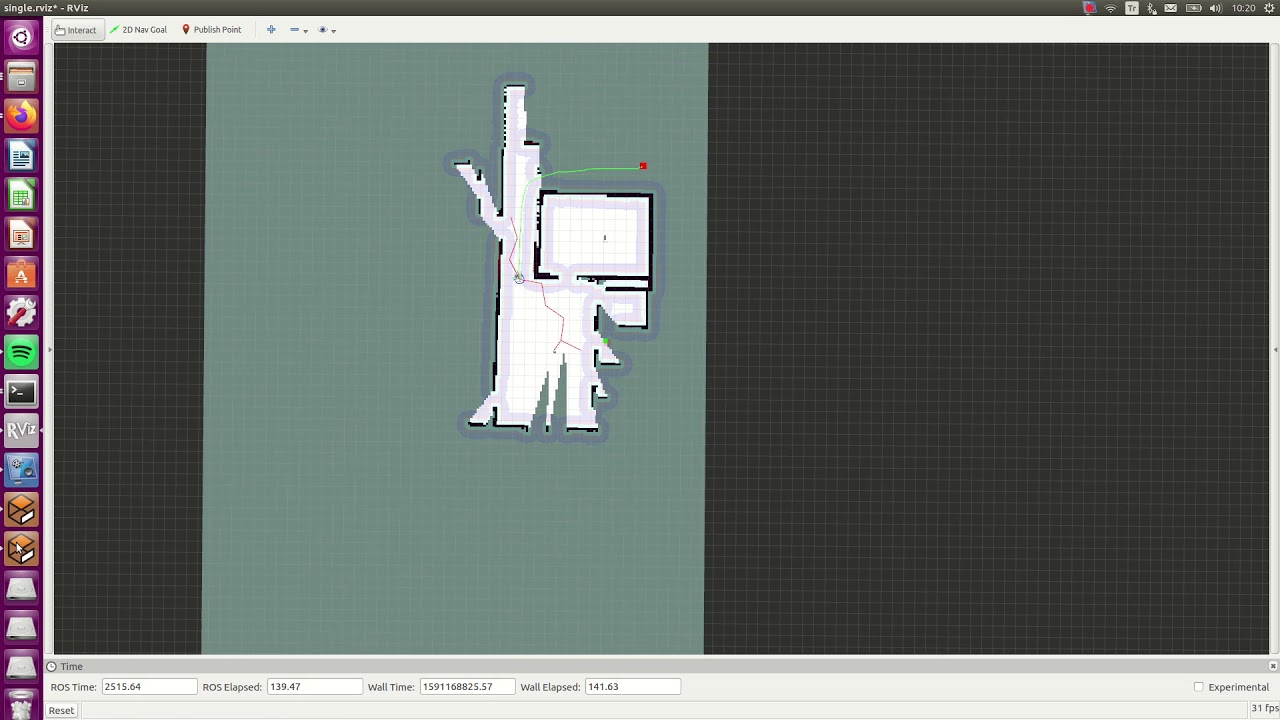Switch to RViz in the dock

coord(21,431)
